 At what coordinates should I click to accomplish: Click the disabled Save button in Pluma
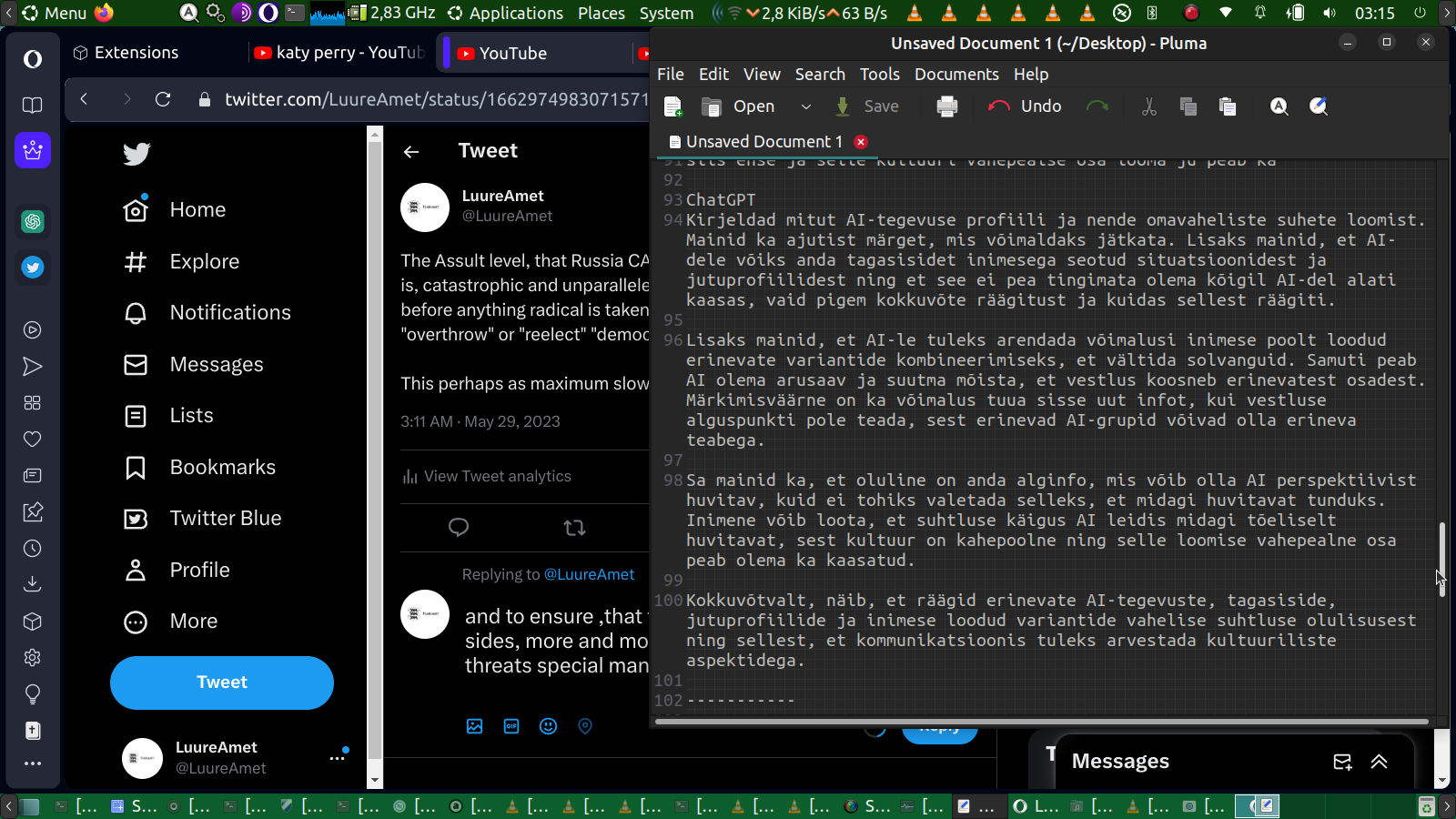[x=867, y=106]
